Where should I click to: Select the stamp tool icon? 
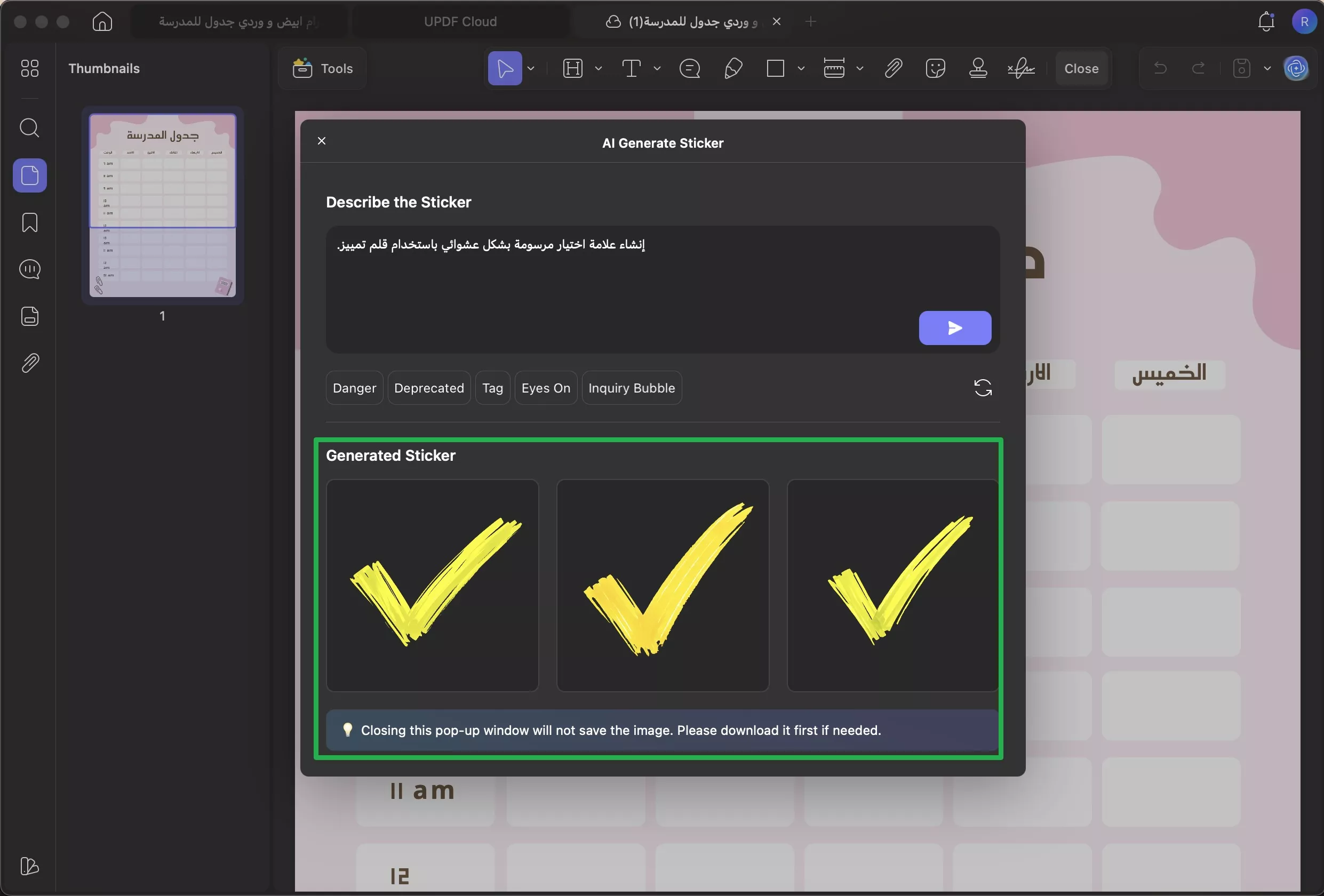978,68
